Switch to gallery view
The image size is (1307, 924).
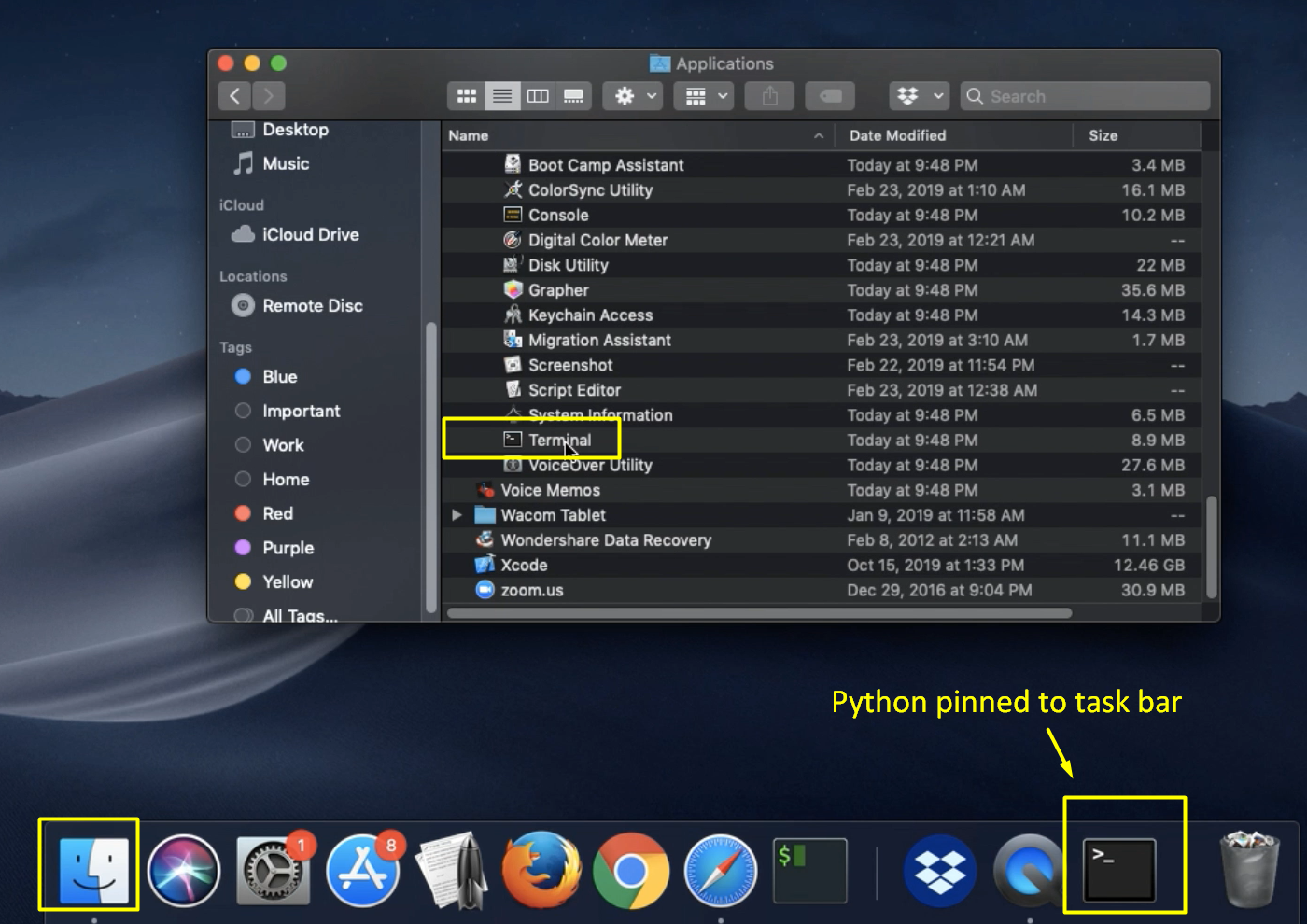(573, 95)
